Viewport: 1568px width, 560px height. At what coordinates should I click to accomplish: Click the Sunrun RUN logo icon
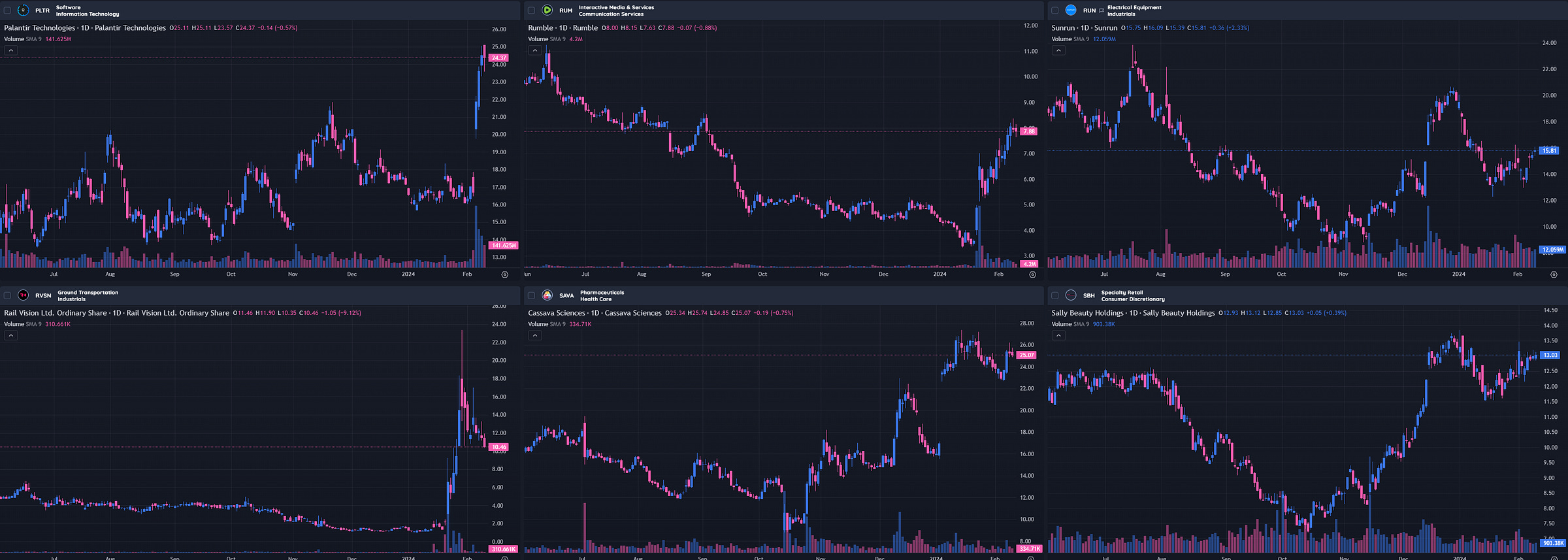1071,10
